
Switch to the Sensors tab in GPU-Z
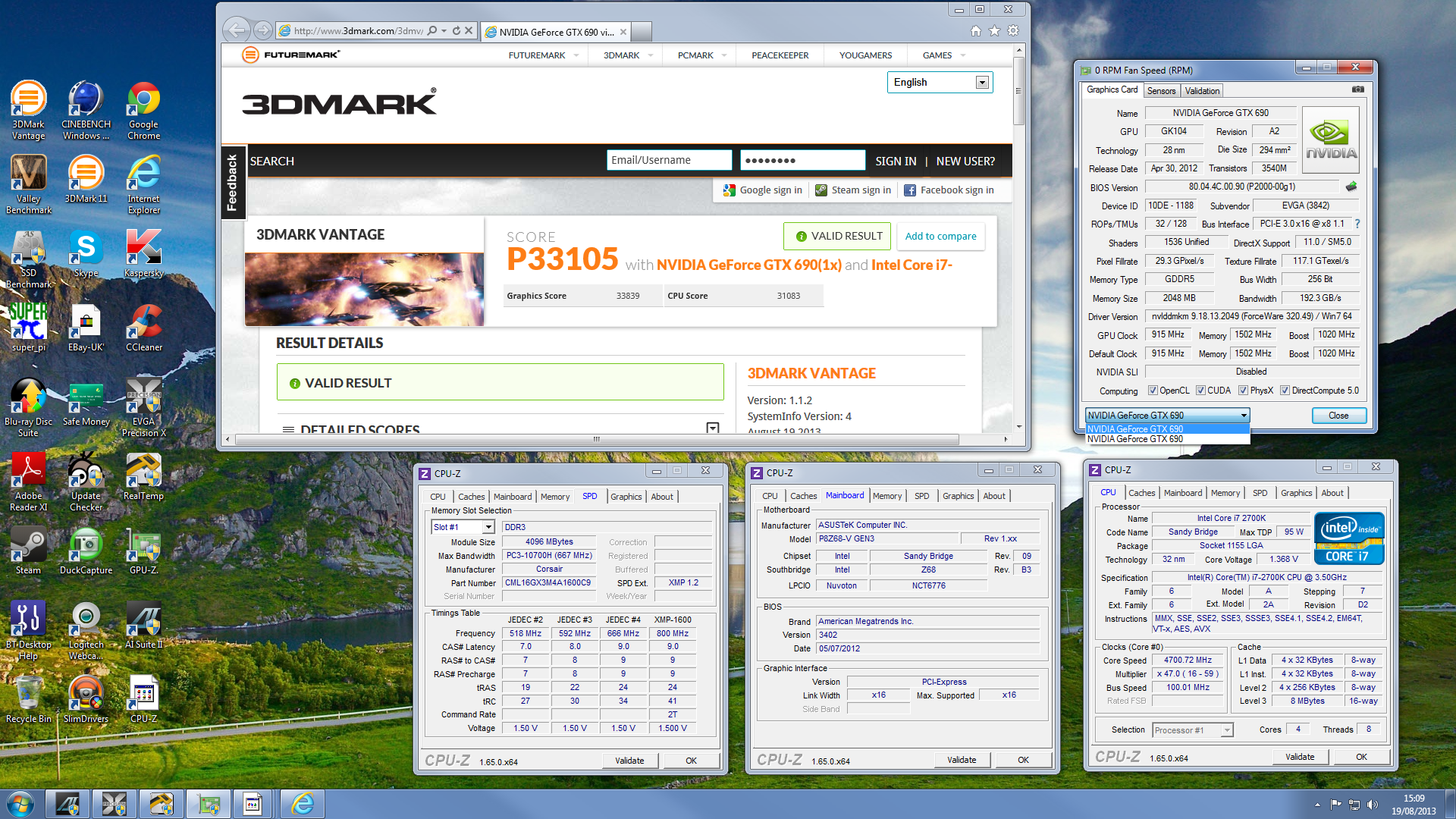pyautogui.click(x=1161, y=90)
